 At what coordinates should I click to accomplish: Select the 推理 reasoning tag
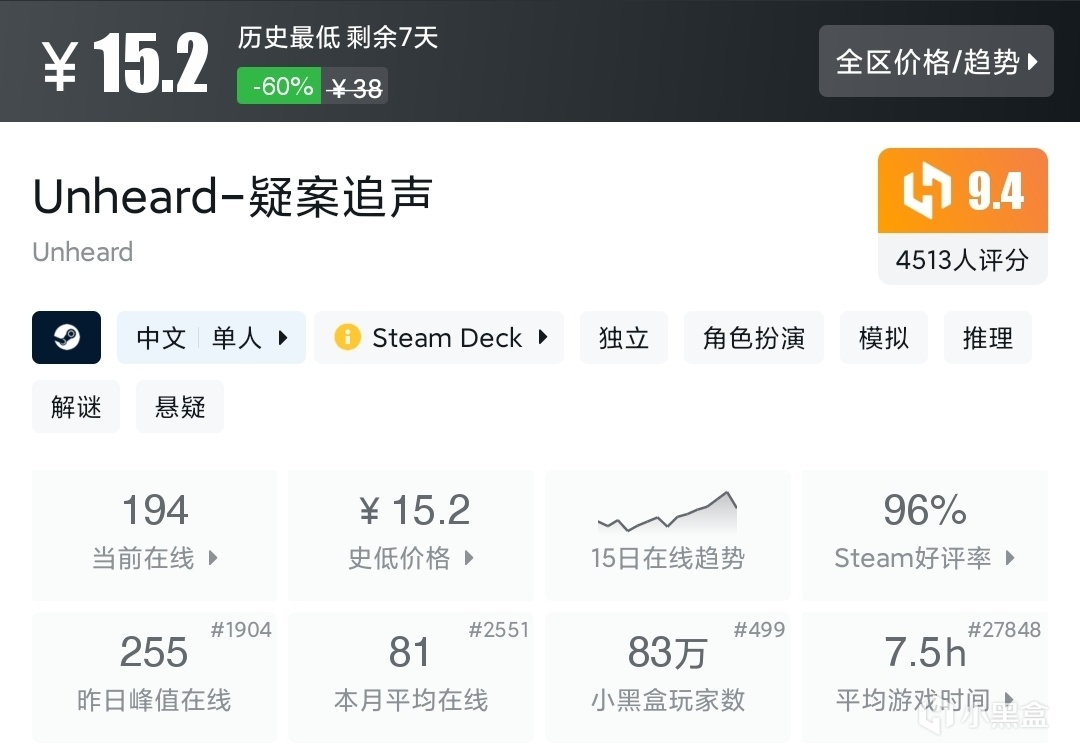coord(988,338)
